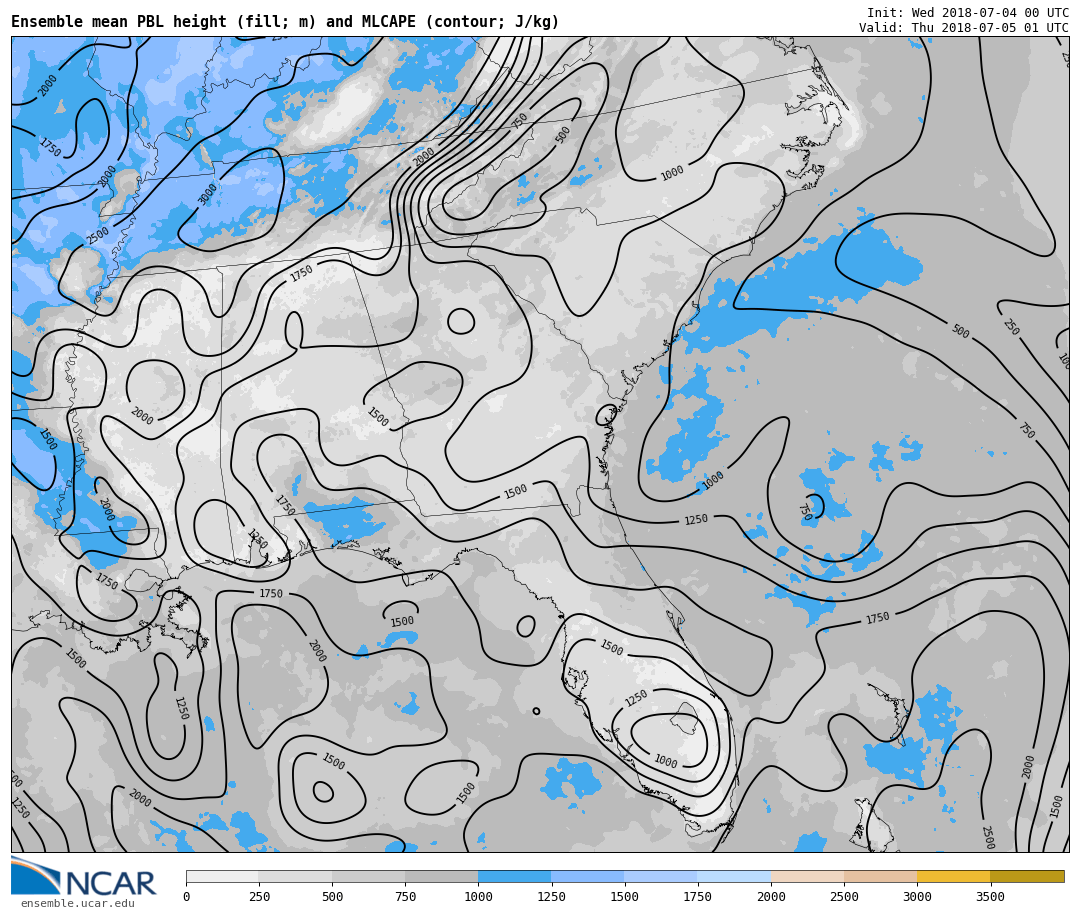This screenshot has width=1080, height=915.
Task: Click the colorbar tick label '3000'
Action: pos(917,896)
